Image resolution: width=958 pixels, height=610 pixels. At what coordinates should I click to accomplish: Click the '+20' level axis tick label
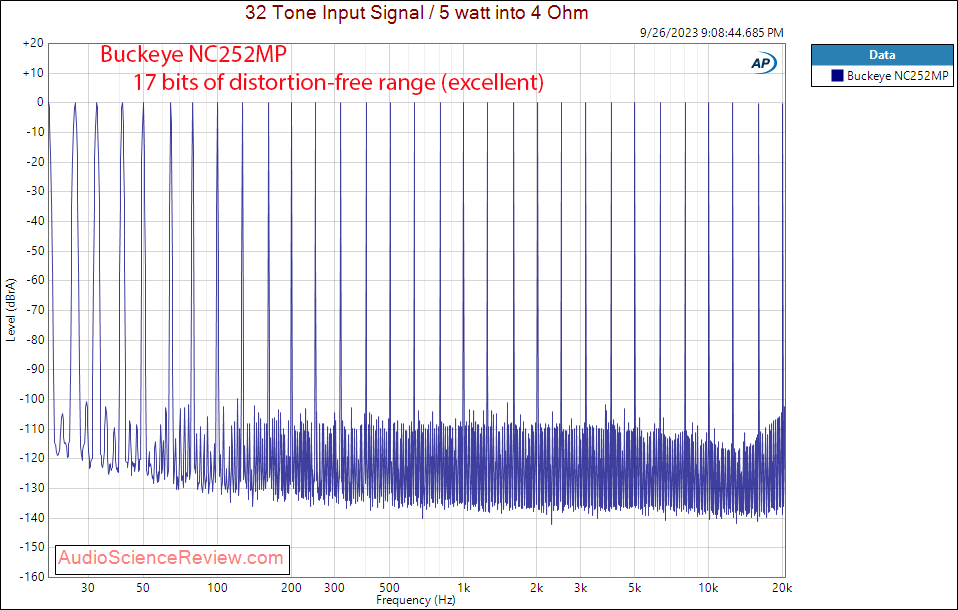point(33,43)
